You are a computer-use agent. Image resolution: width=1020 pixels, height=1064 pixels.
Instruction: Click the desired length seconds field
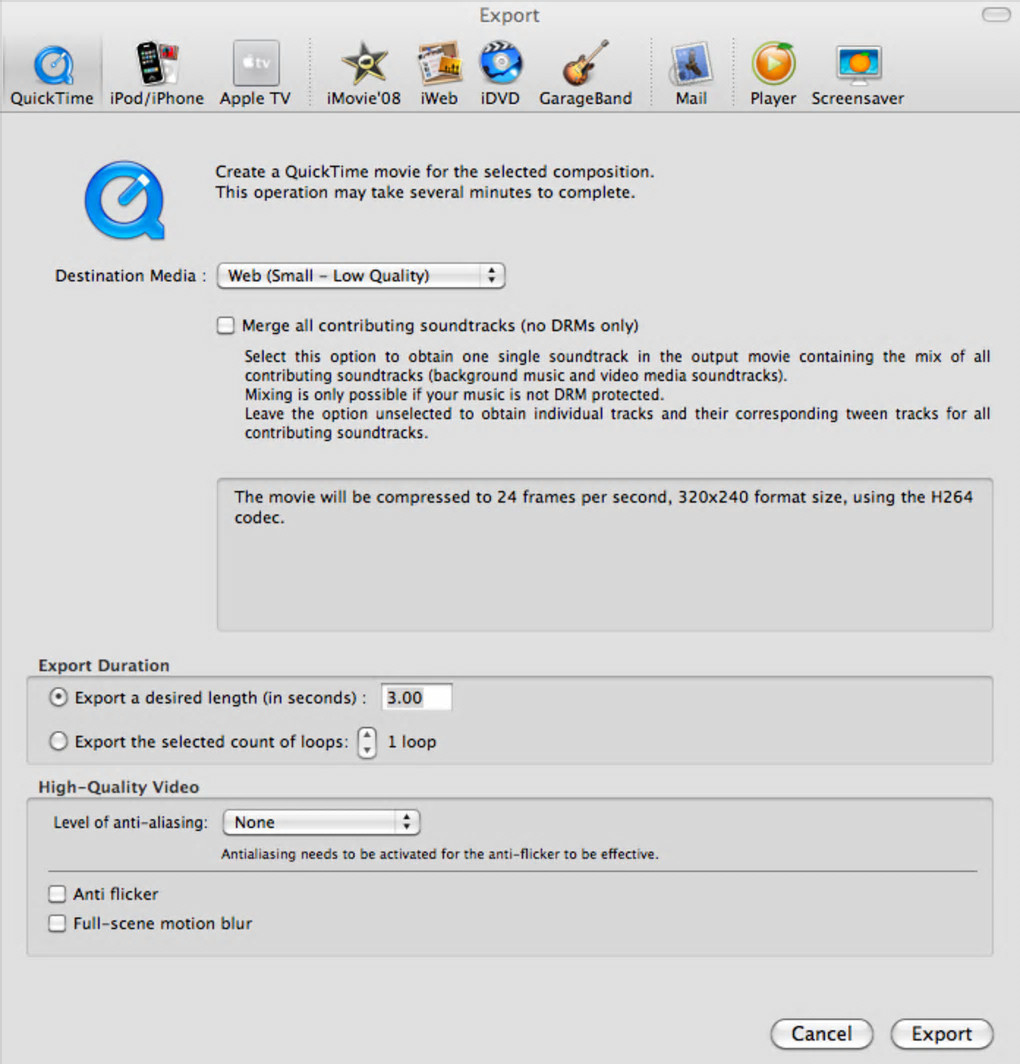click(416, 698)
